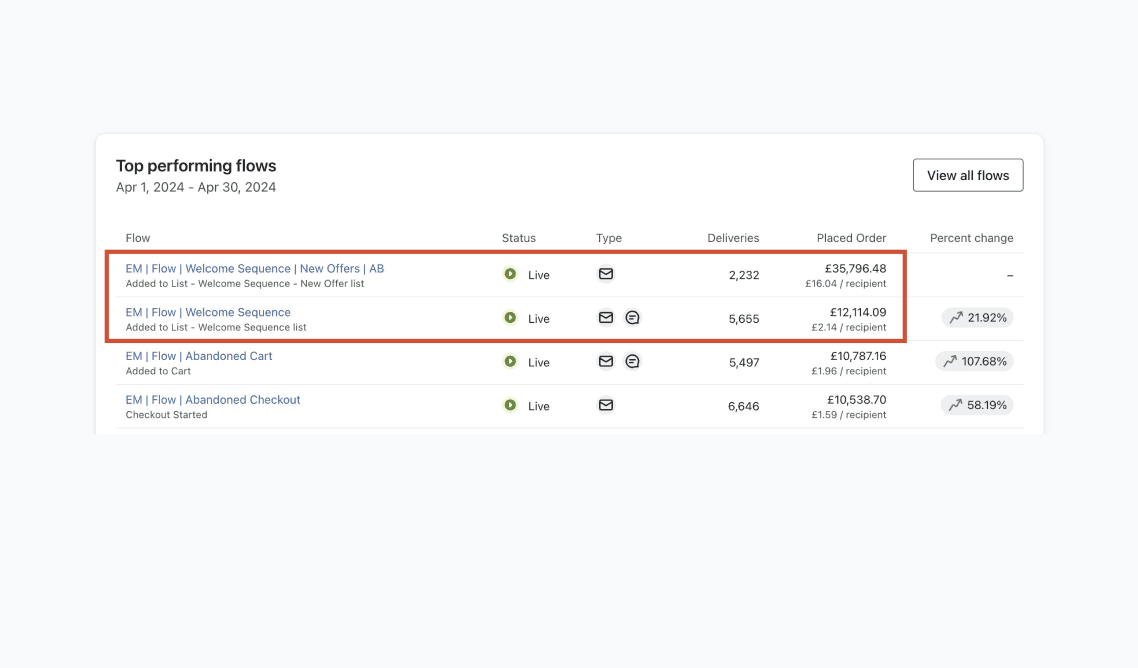Click the 21.92% percent change badge

click(x=977, y=318)
